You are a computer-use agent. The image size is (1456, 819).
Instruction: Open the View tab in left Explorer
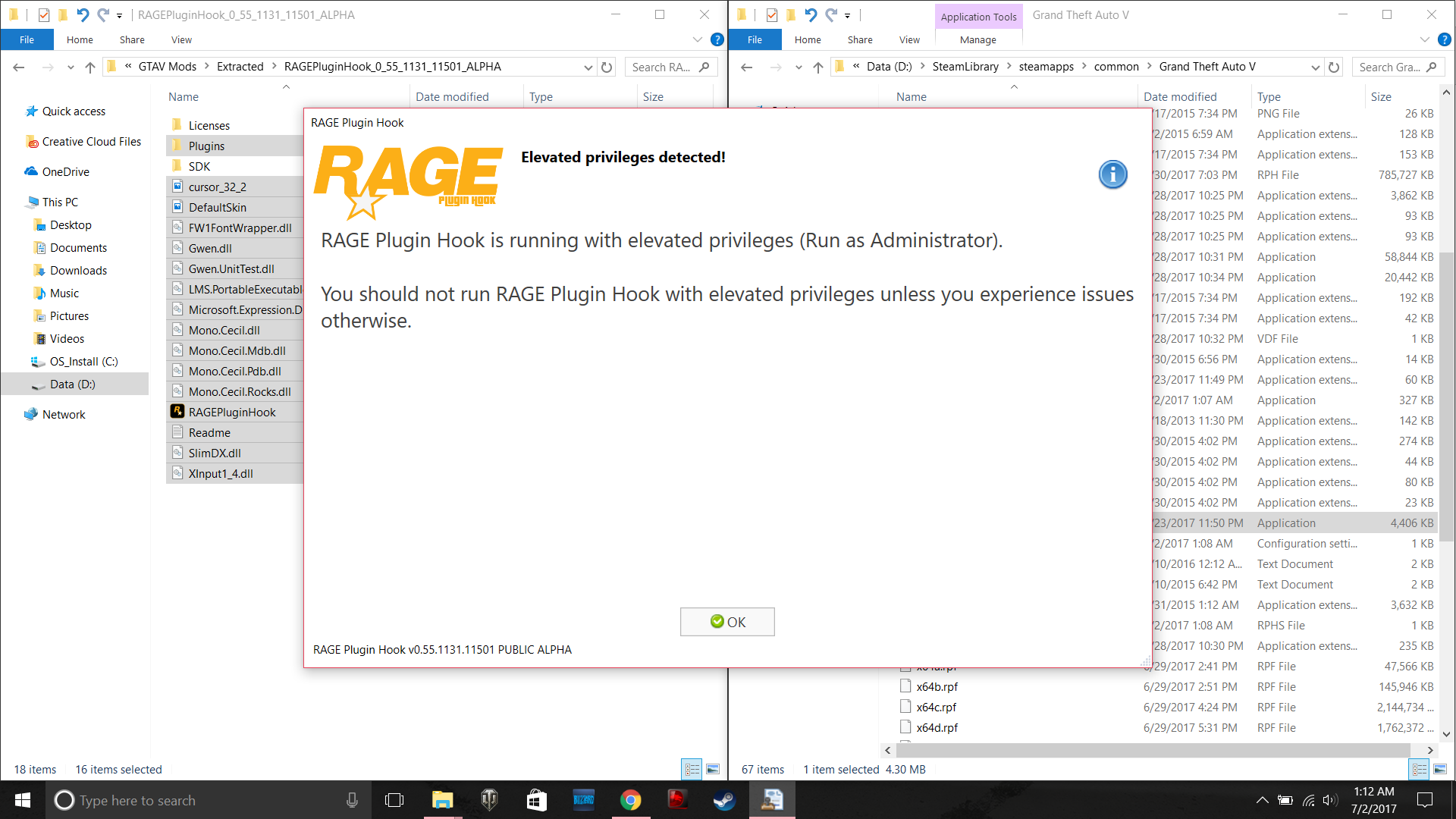181,39
